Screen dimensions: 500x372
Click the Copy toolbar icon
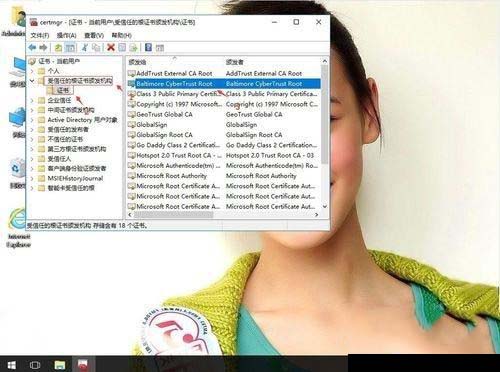tap(96, 48)
